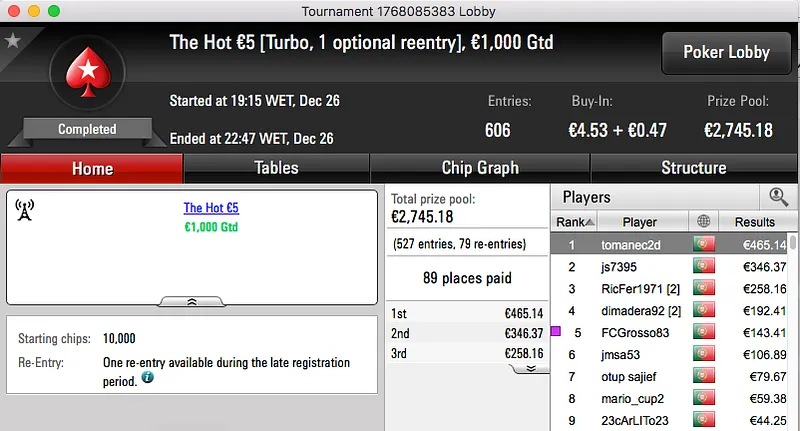The height and width of the screenshot is (431, 800).
Task: Open the player search magnifier
Action: click(777, 197)
